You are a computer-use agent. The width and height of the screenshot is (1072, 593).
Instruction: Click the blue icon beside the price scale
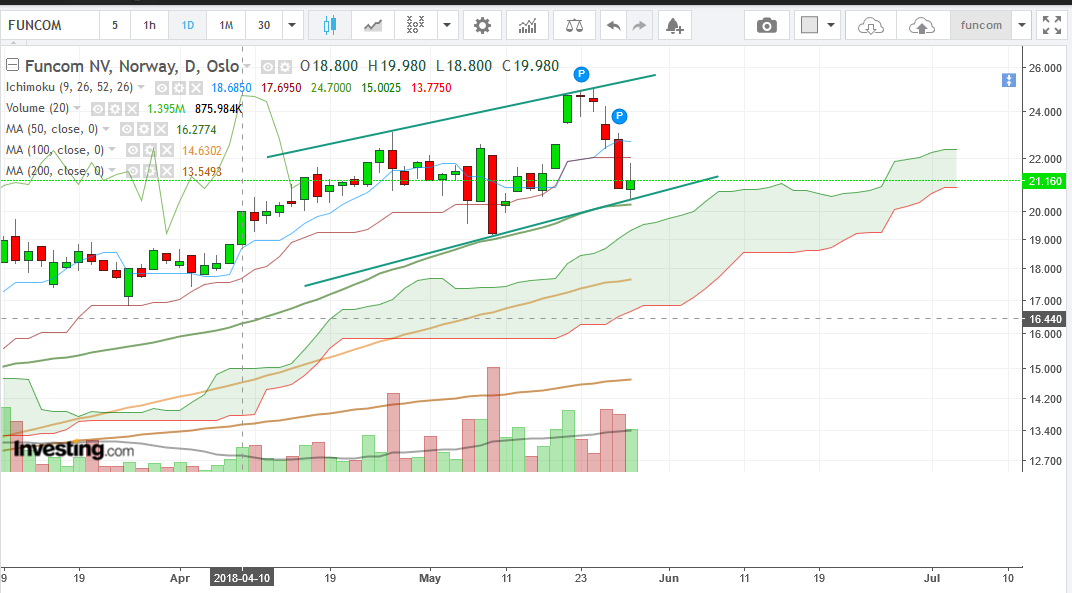click(1008, 80)
